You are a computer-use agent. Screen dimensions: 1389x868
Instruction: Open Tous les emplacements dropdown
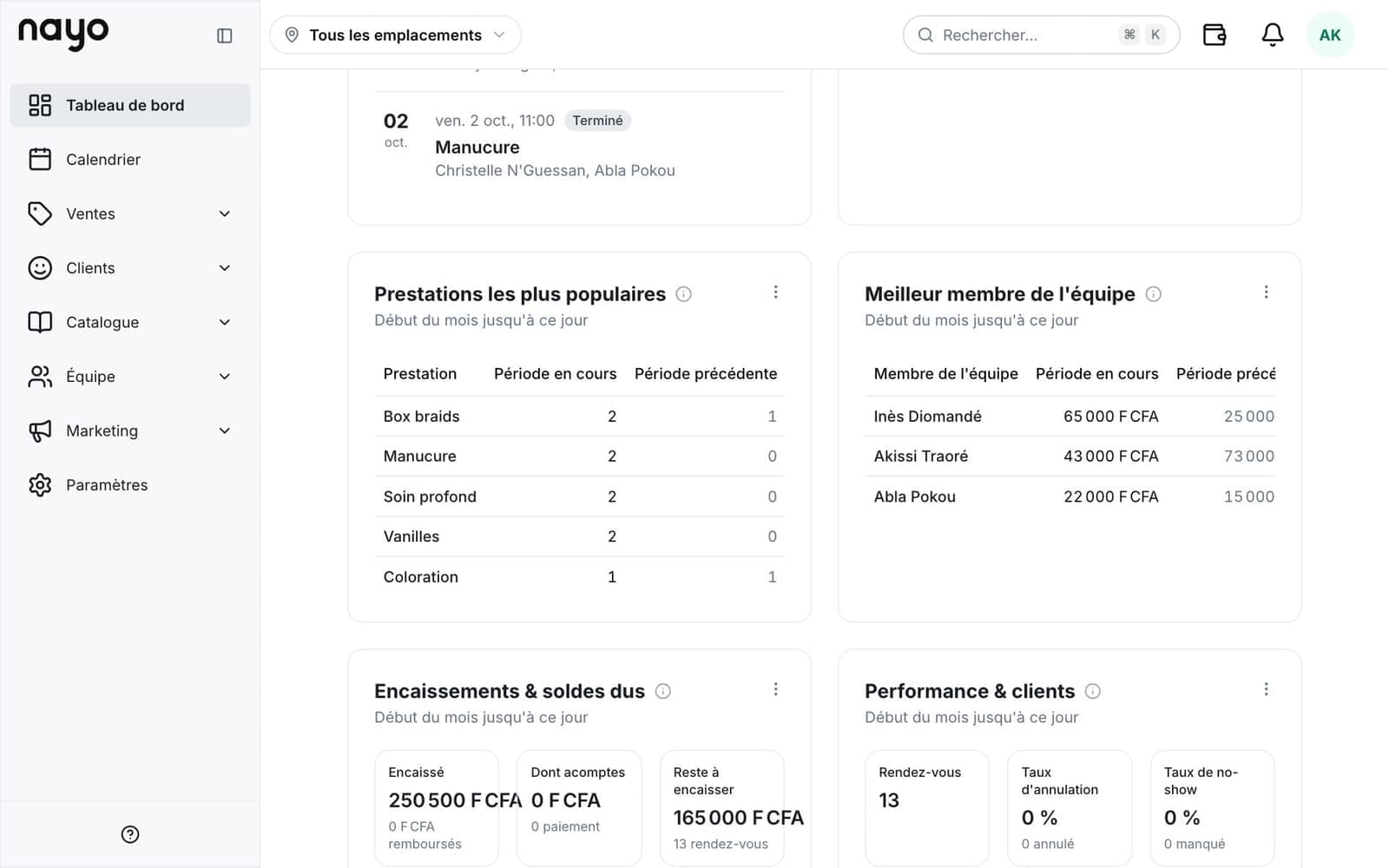tap(395, 35)
